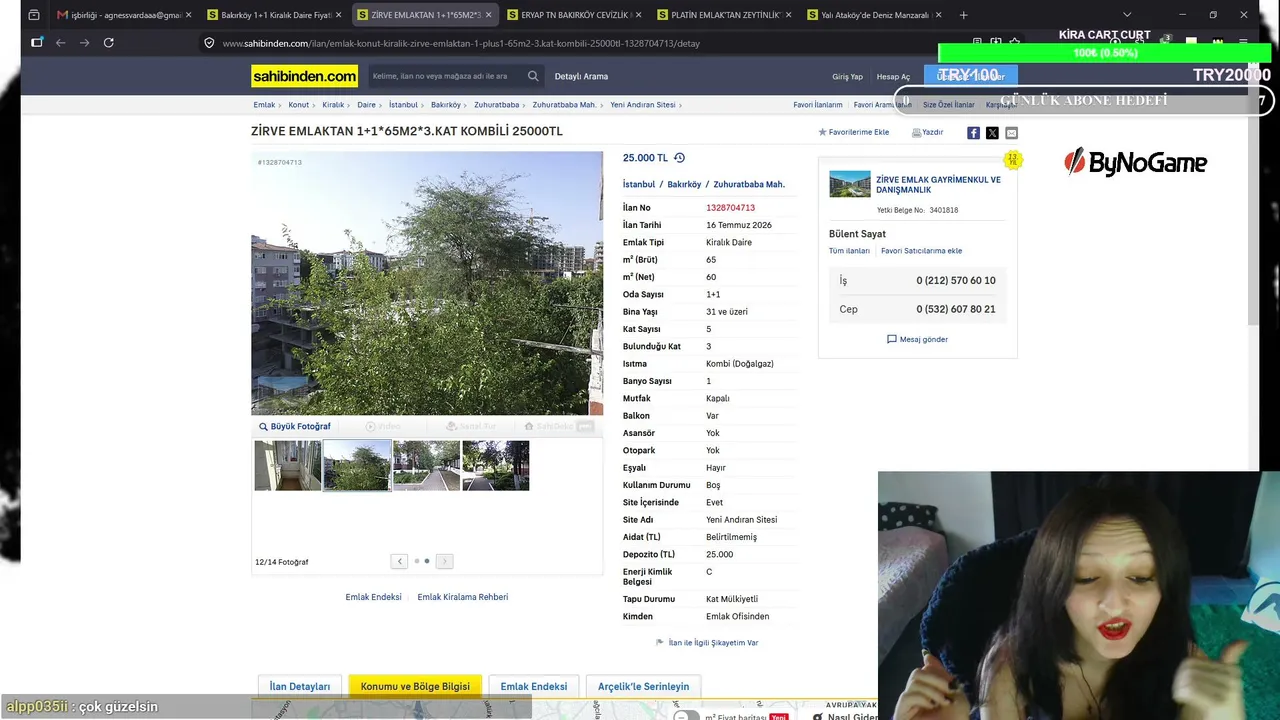
Task: Close the Gmail işbirliği tab
Action: (188, 15)
